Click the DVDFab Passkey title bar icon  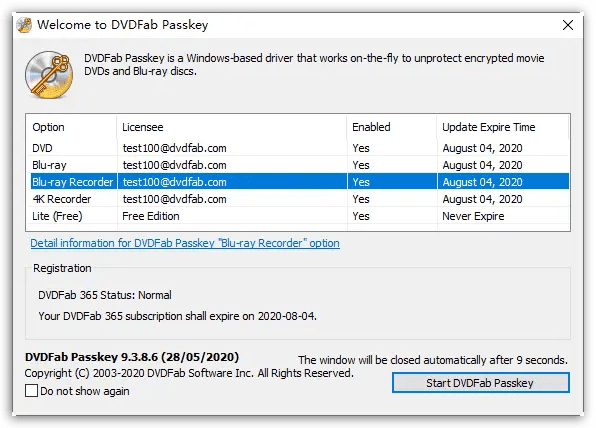[24, 25]
